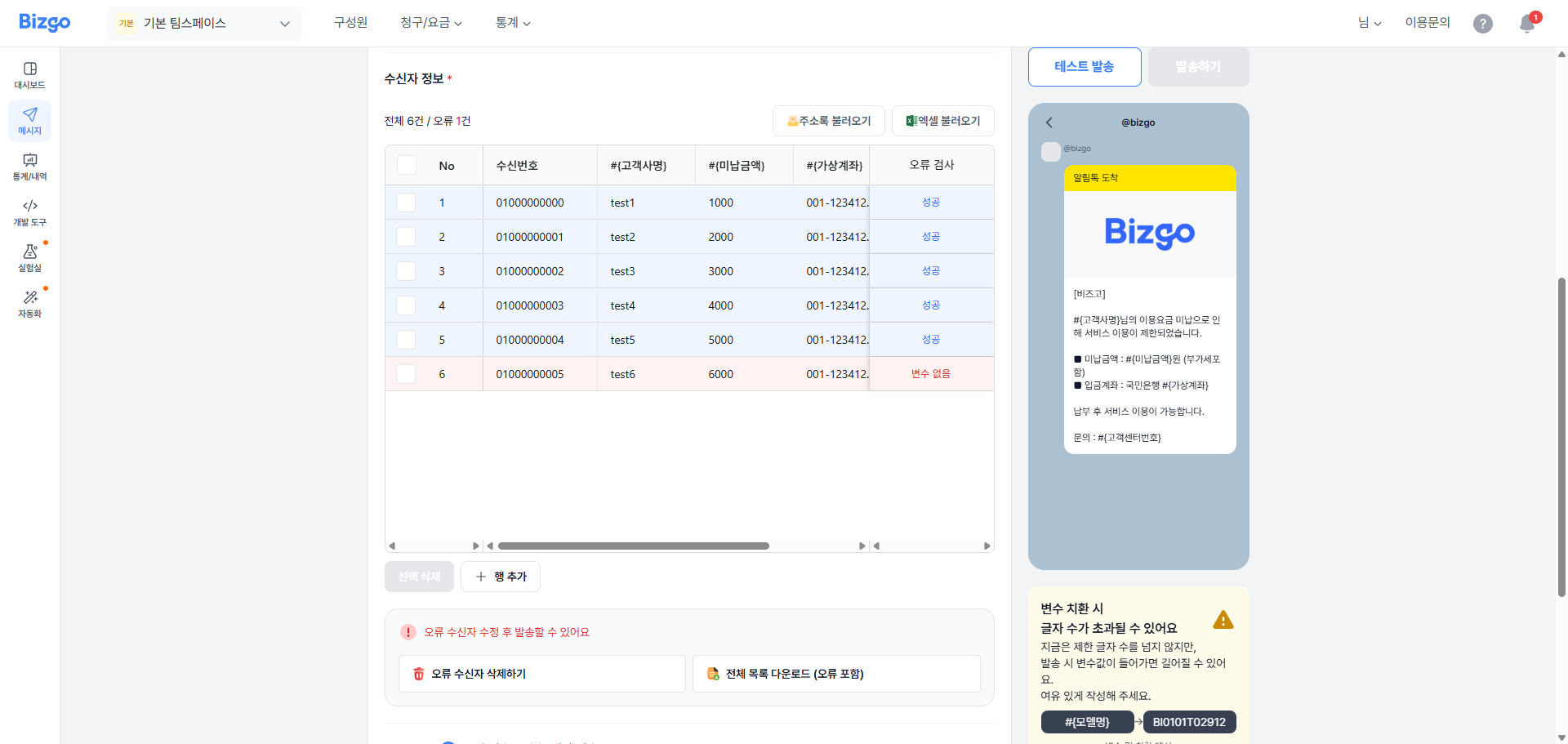Open 통계/내역 from the sidebar
This screenshot has height=744, width=1568.
pyautogui.click(x=29, y=166)
